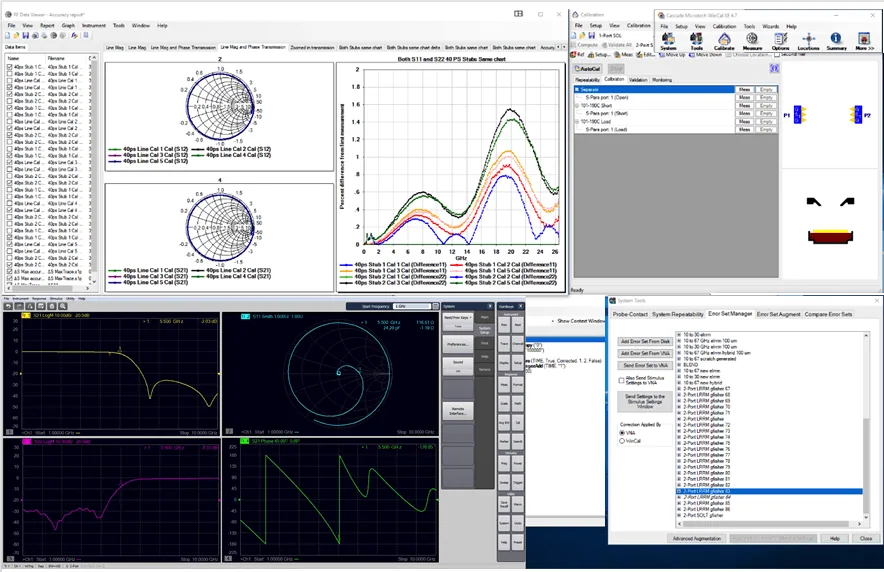Image resolution: width=884 pixels, height=572 pixels.
Task: Open the Report menu in RF Data Viewer
Action: pos(47,25)
